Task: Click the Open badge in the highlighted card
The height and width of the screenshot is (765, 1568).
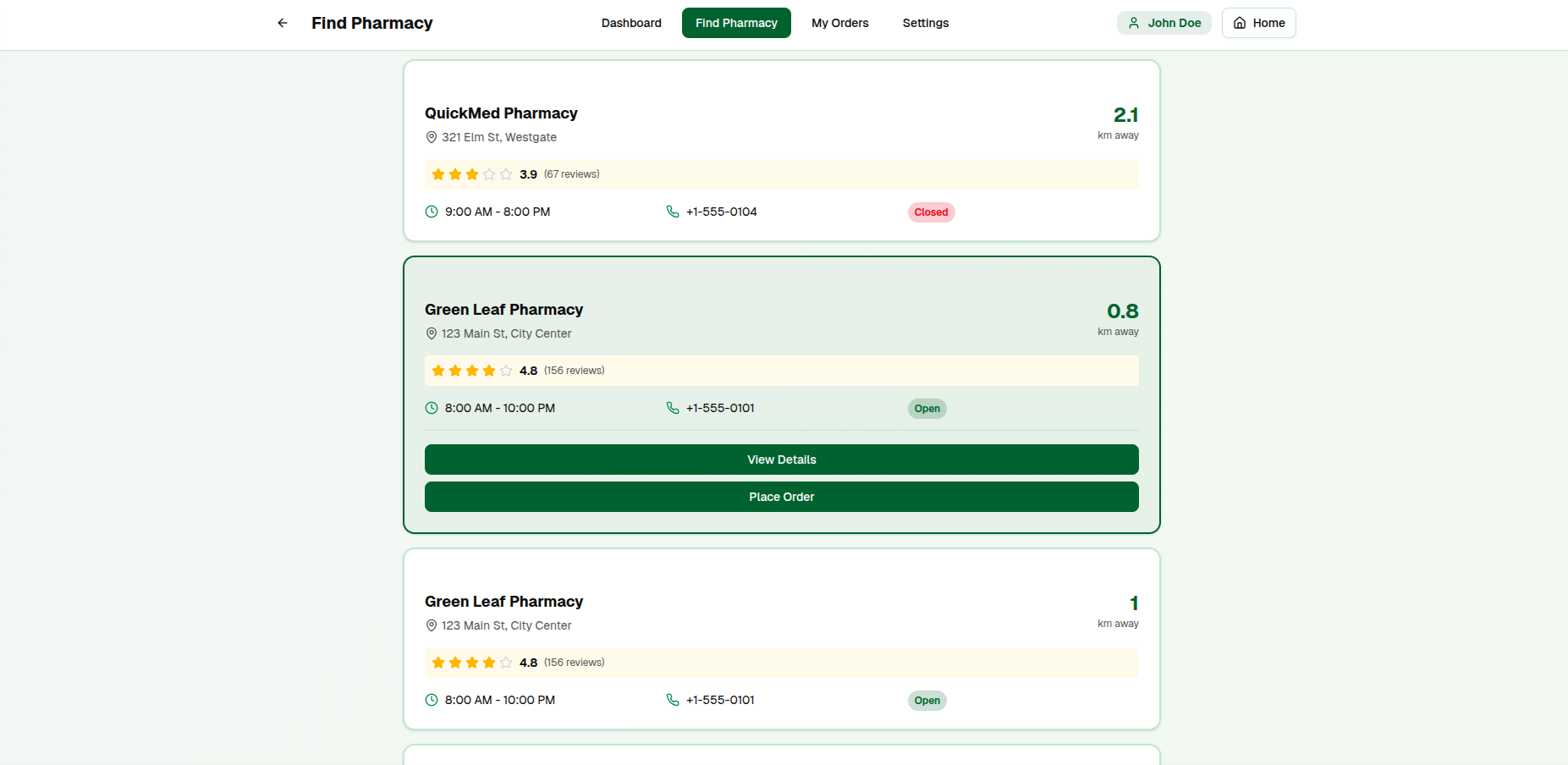Action: (x=927, y=409)
